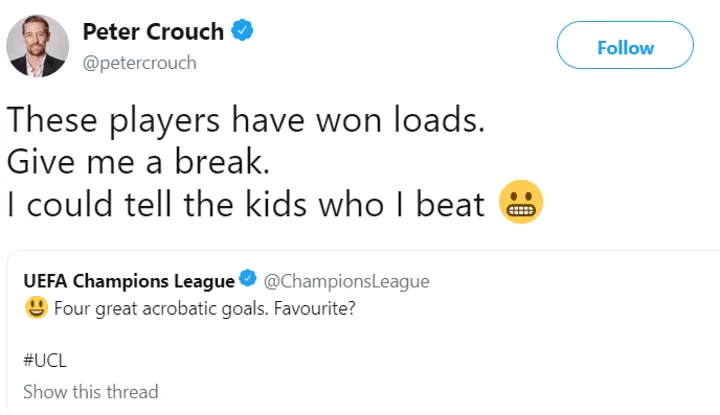Image resolution: width=720 pixels, height=415 pixels.
Task: Click the UEFA Champions League verified badge
Action: [248, 278]
